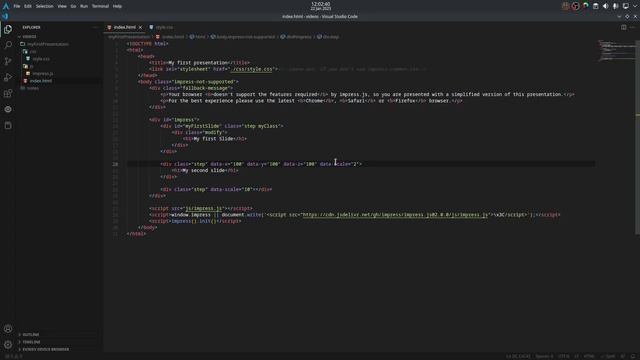This screenshot has height=360, width=640.
Task: Switch to the index.html tab
Action: click(125, 27)
